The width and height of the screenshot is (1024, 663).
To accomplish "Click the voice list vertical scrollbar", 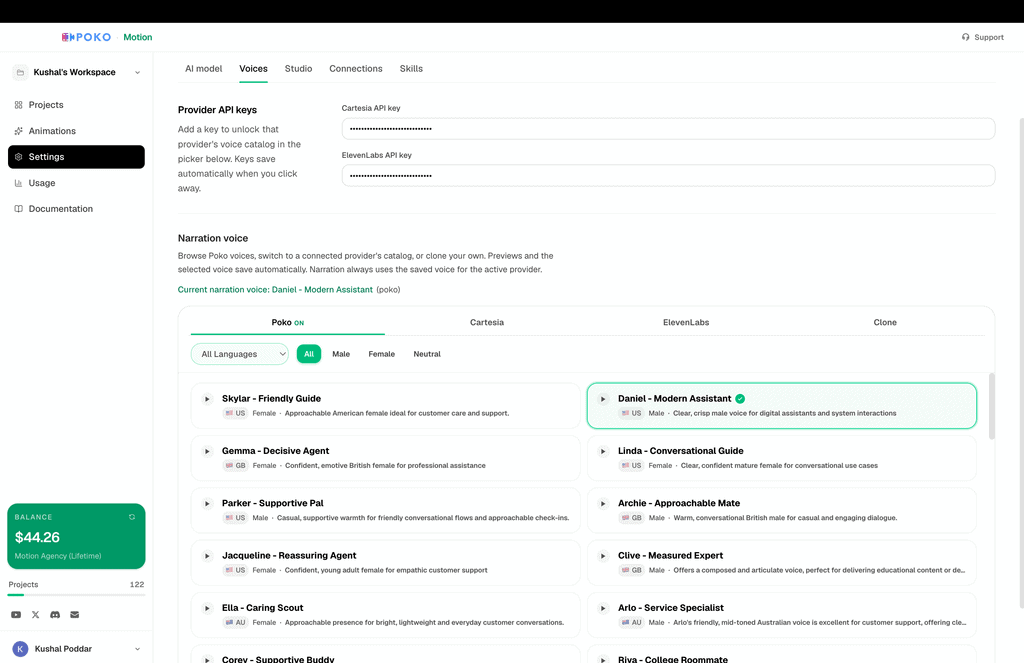I will click(992, 406).
